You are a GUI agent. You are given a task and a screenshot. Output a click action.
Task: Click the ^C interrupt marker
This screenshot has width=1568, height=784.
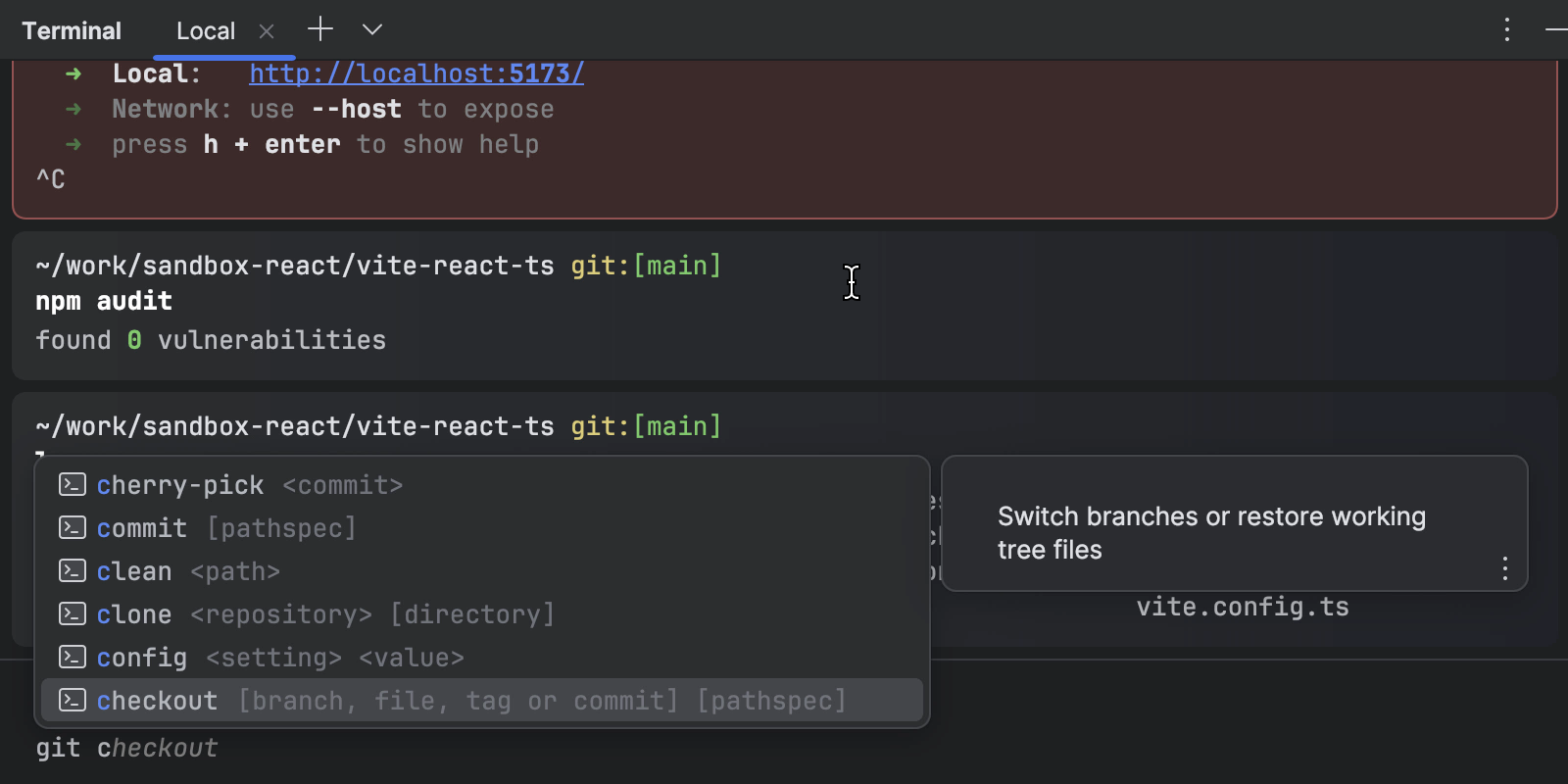(x=51, y=179)
